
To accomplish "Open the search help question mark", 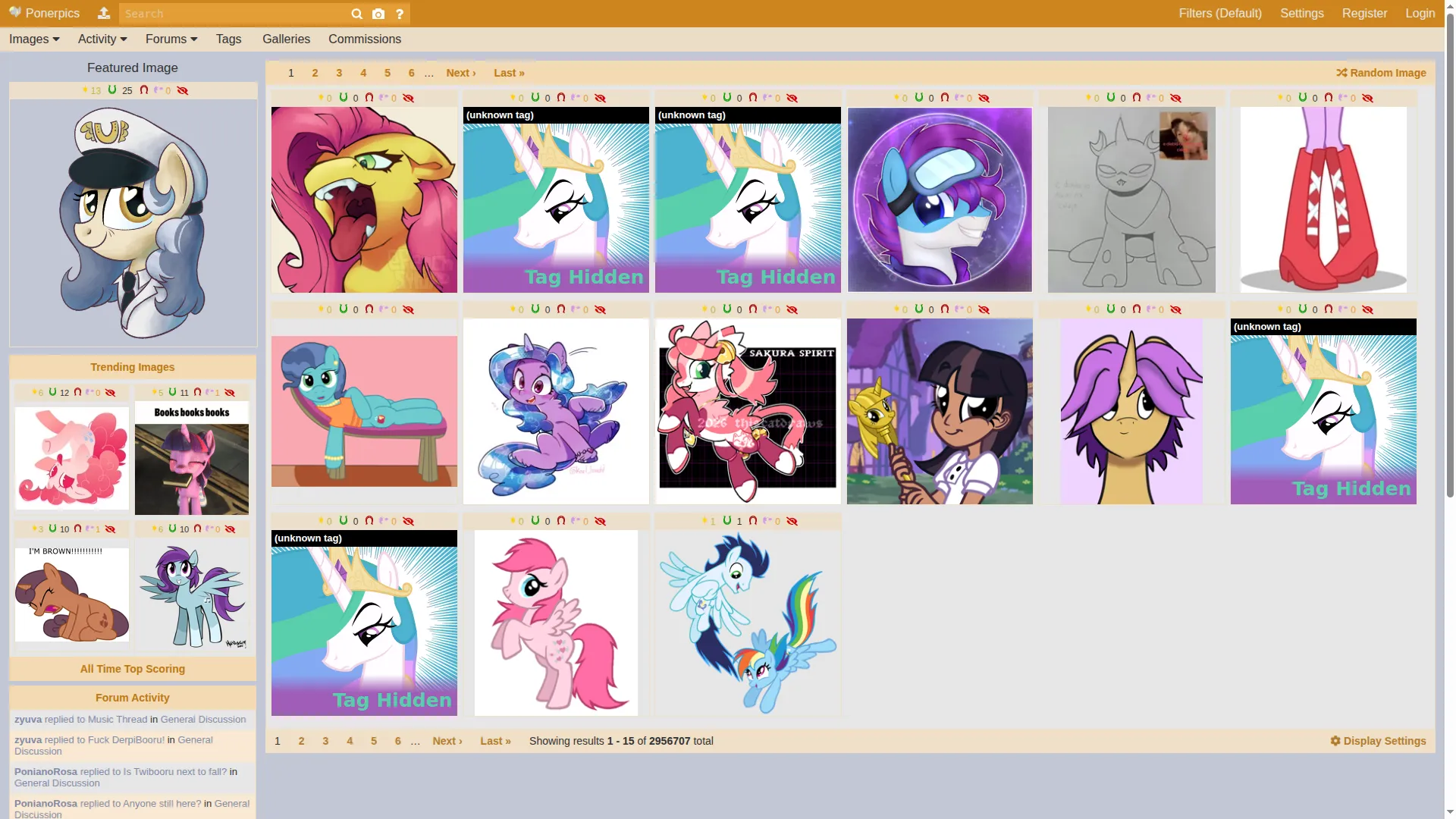I will pos(400,14).
